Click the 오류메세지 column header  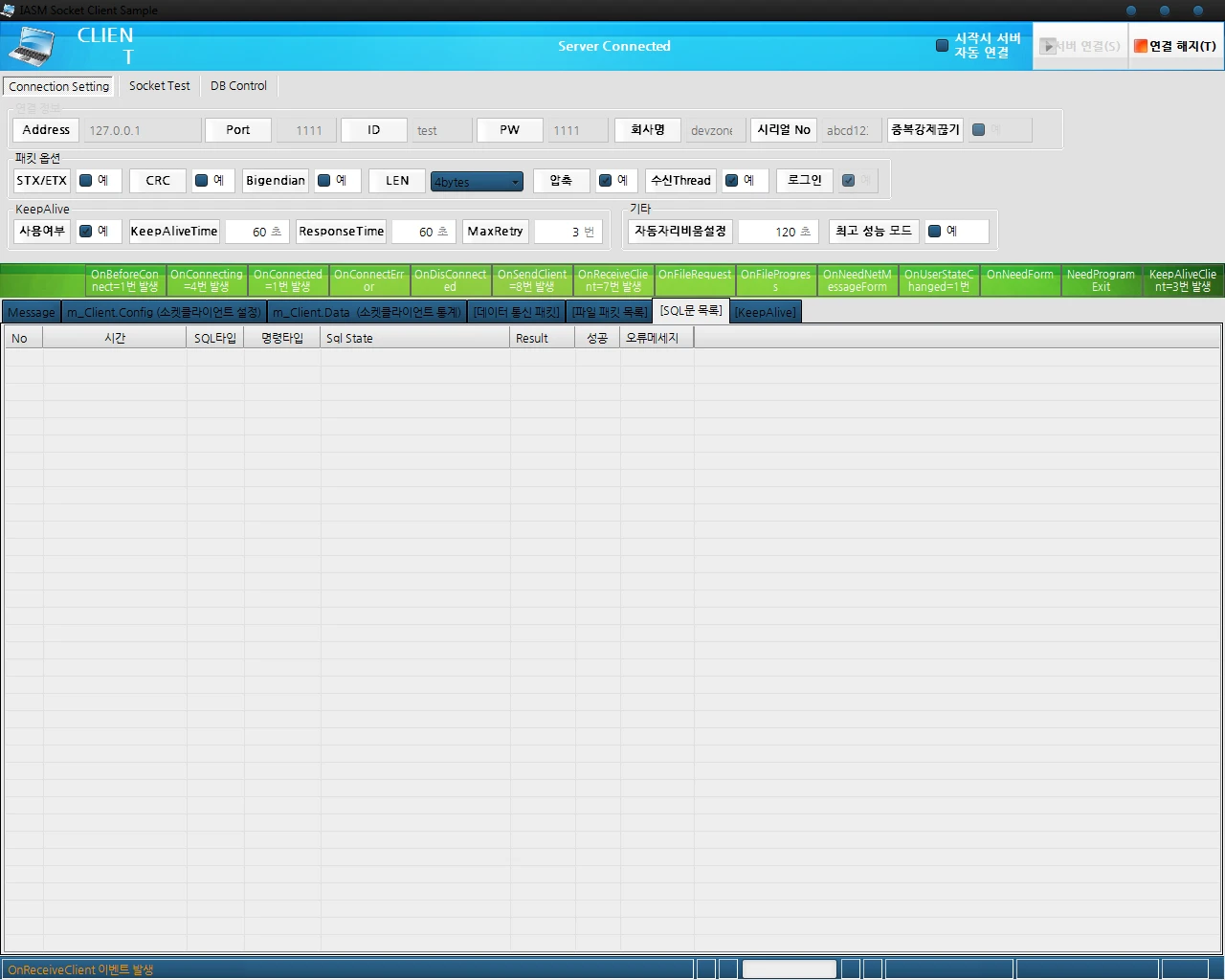click(657, 338)
